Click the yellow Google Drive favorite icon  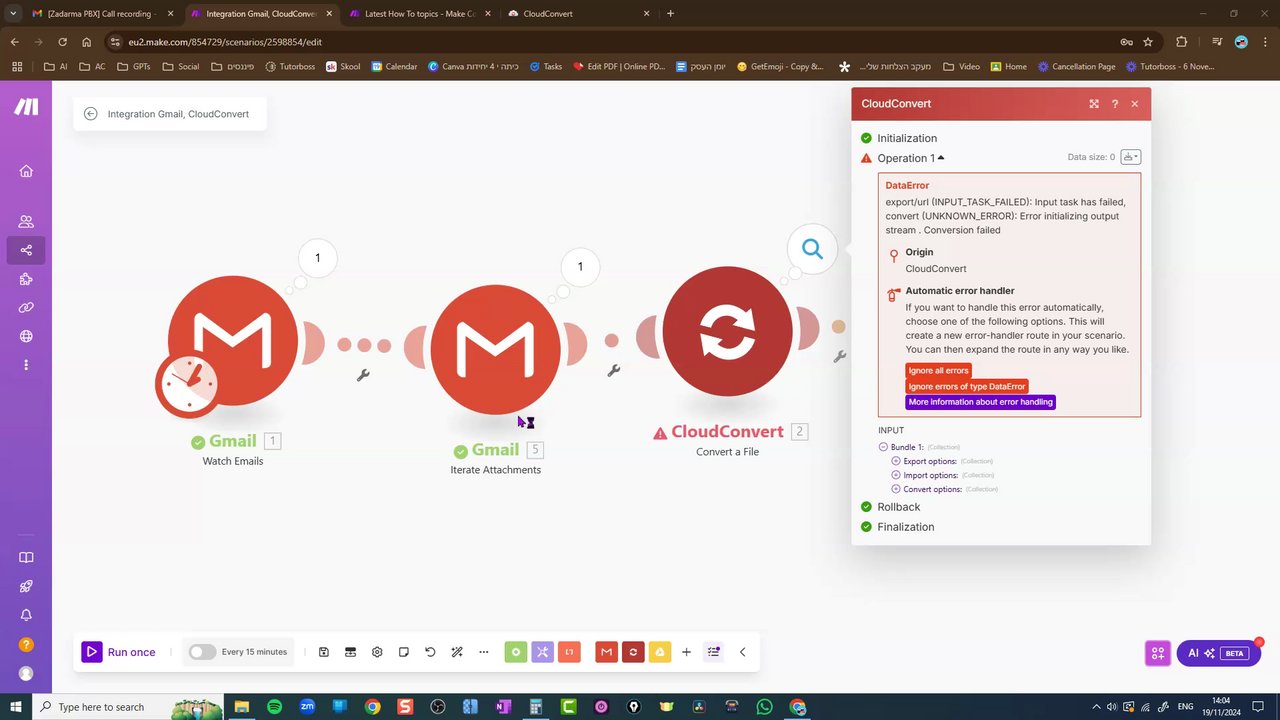tap(659, 652)
